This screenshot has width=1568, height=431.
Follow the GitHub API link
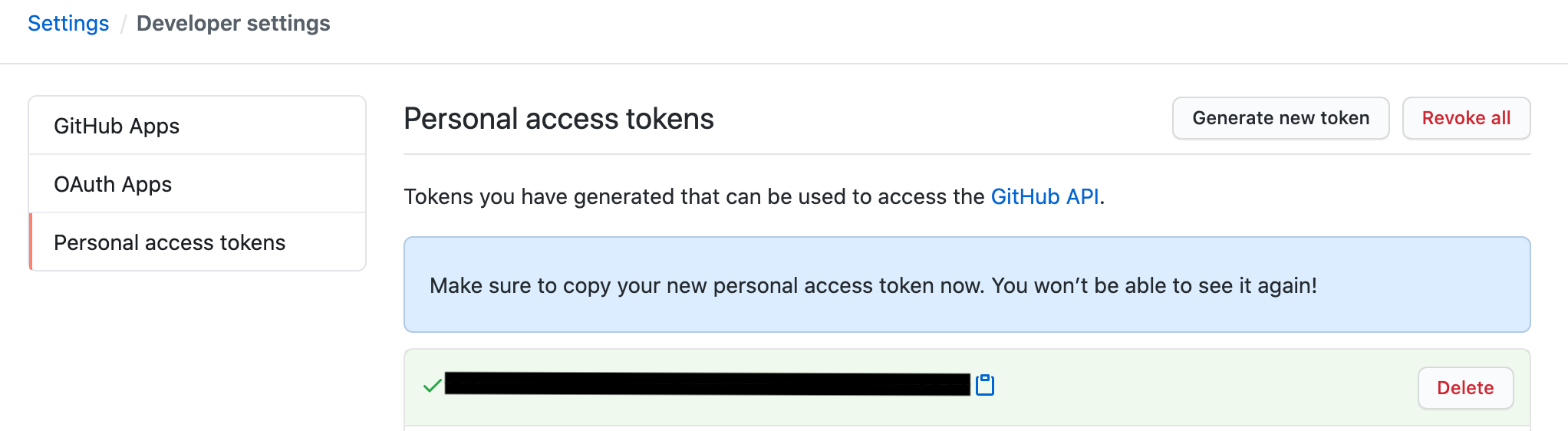[x=1045, y=197]
